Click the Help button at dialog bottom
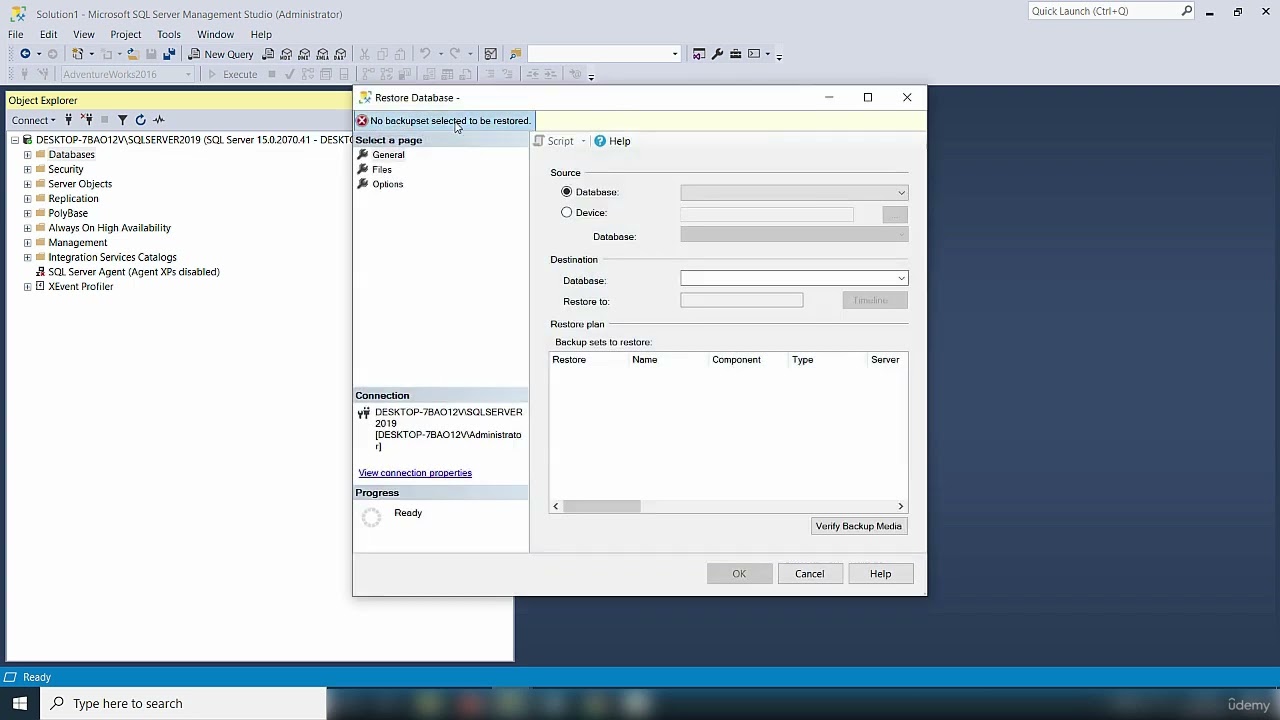 coord(880,574)
